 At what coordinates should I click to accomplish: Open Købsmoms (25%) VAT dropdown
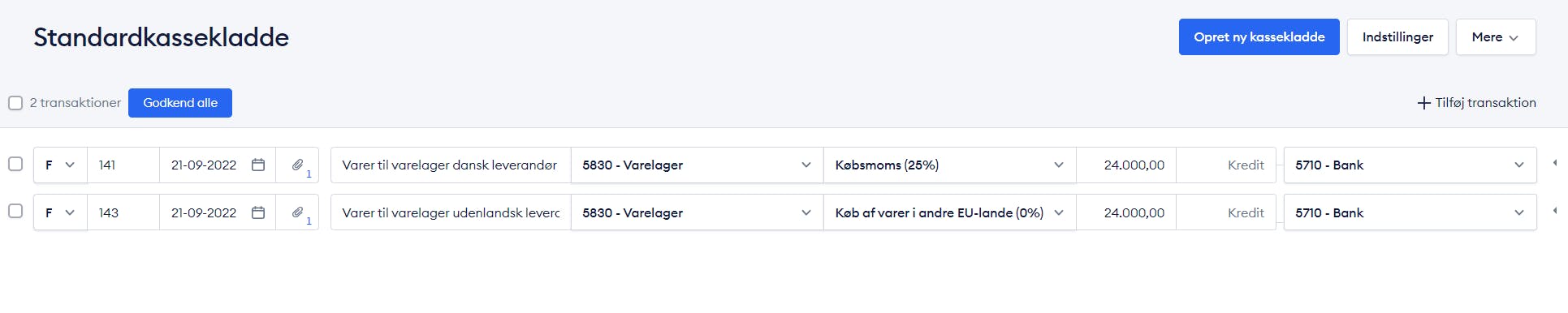950,165
